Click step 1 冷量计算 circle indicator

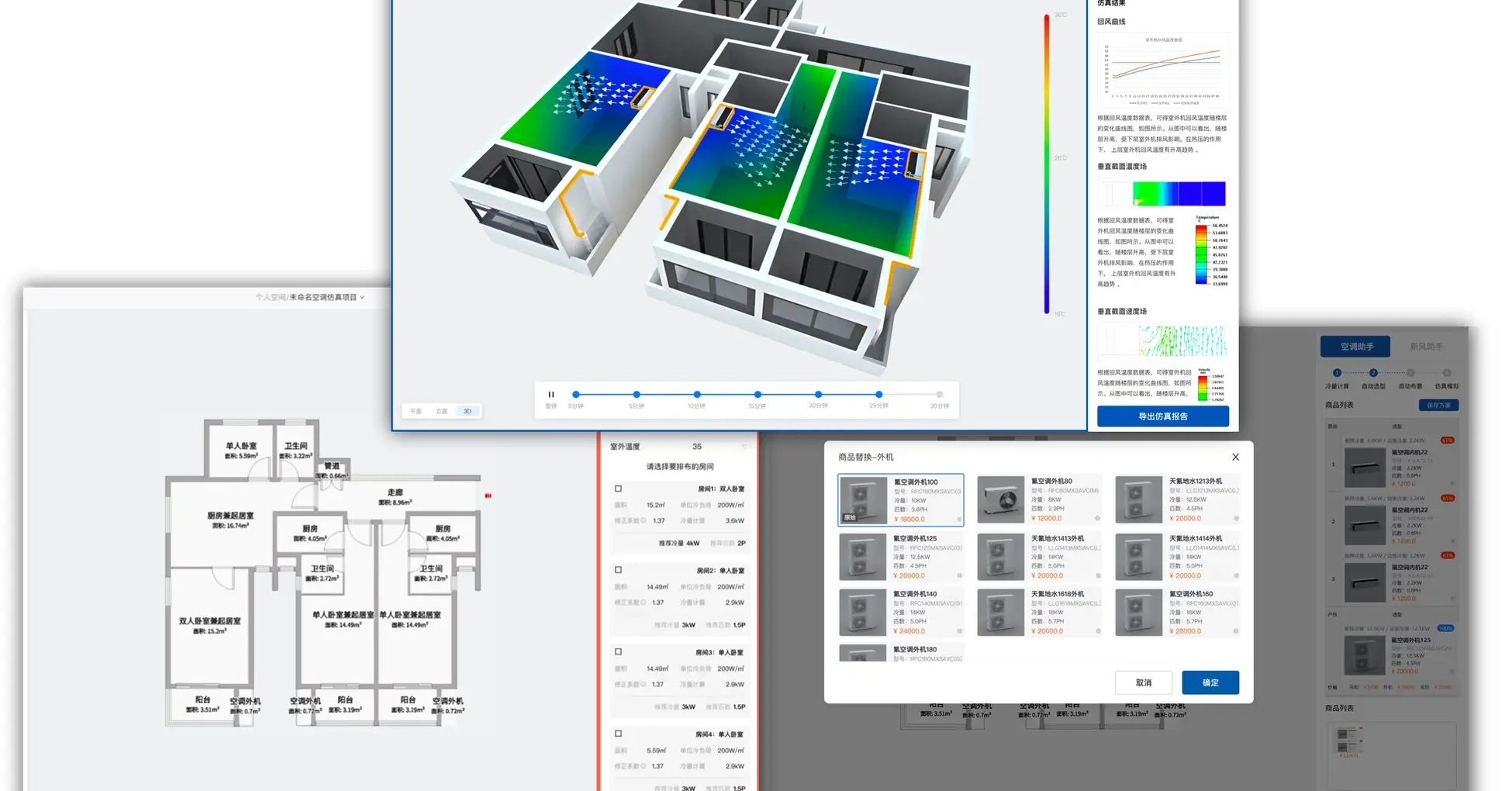click(1336, 373)
